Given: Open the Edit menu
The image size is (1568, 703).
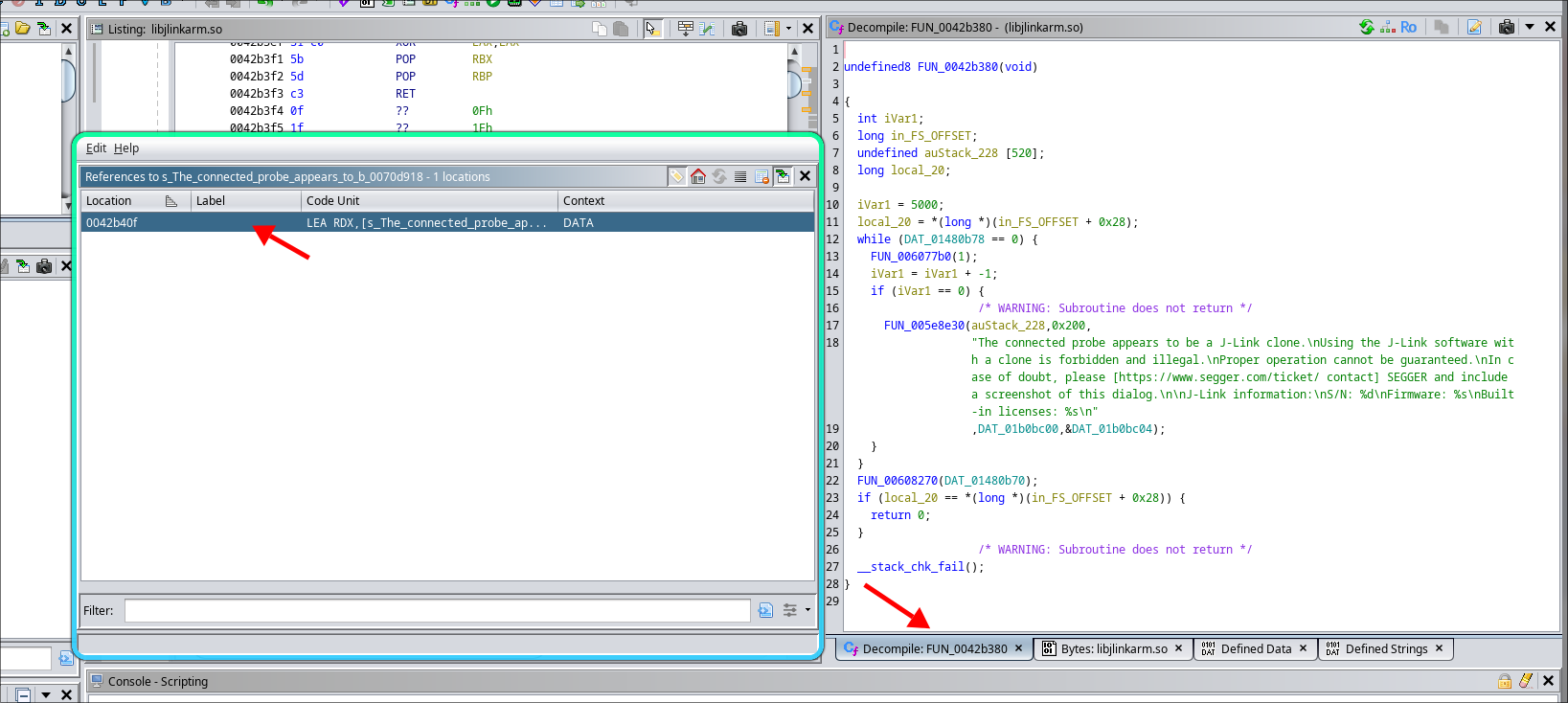Looking at the screenshot, I should (96, 148).
